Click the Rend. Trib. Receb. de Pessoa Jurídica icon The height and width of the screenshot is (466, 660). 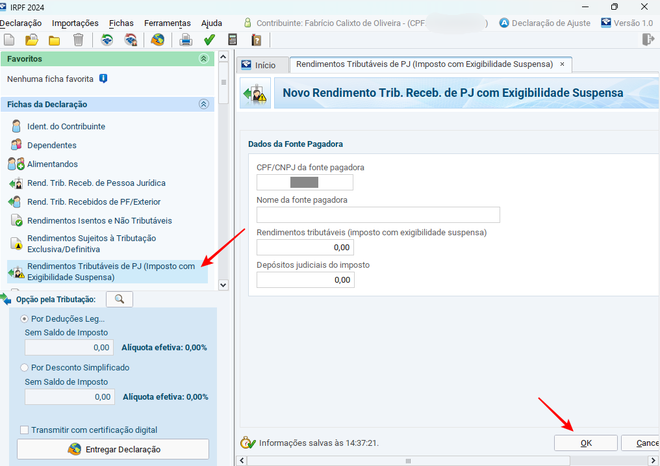click(16, 183)
